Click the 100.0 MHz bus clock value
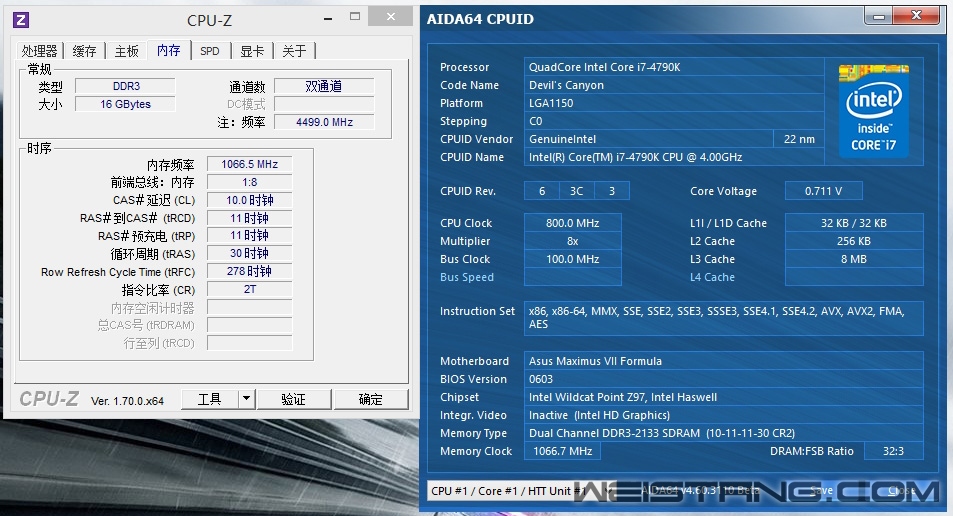The width and height of the screenshot is (953, 516). 573,259
